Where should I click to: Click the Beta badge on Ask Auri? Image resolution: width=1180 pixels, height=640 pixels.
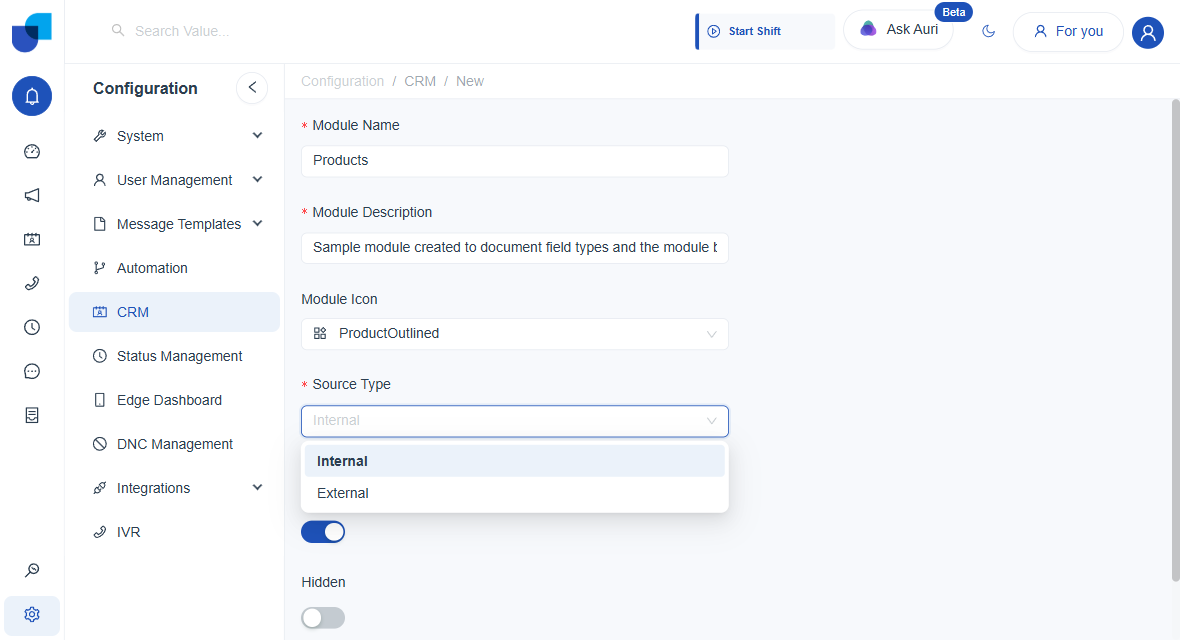tap(953, 12)
